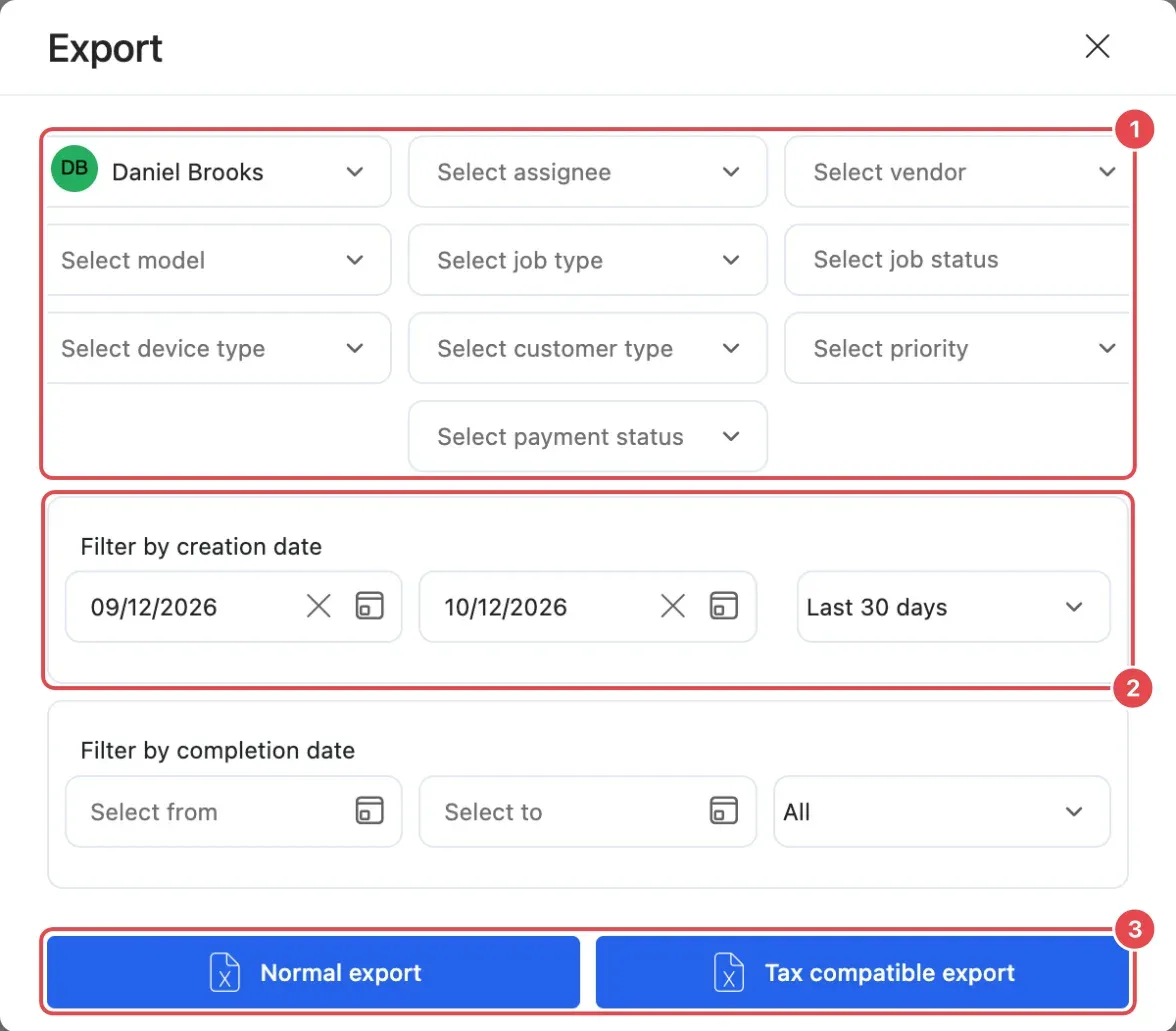Open calendar for Select to completion date
This screenshot has width=1176, height=1031.
(x=723, y=811)
